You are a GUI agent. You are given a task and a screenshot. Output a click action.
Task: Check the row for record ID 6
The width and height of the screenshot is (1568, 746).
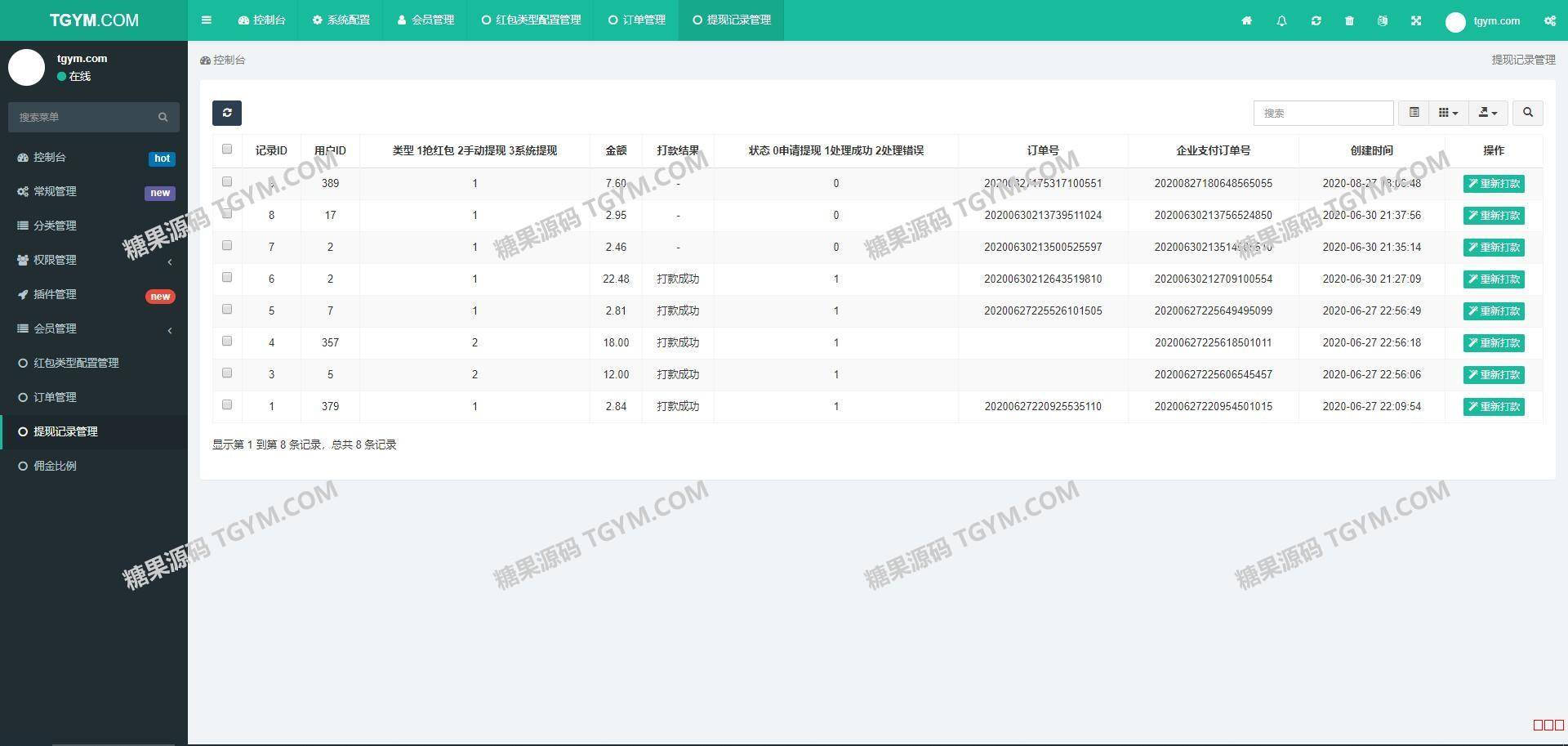click(227, 277)
